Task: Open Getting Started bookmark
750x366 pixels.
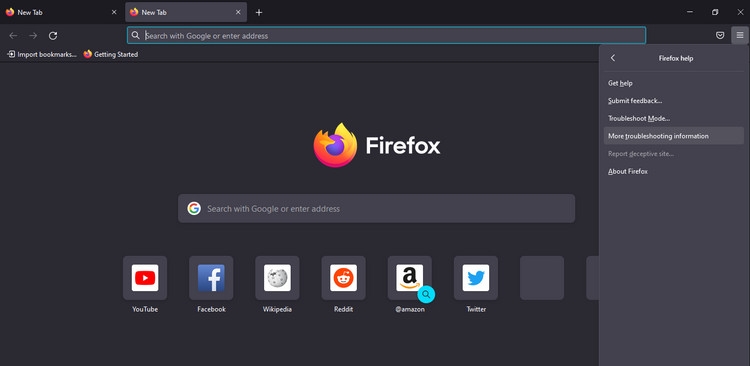Action: 110,55
